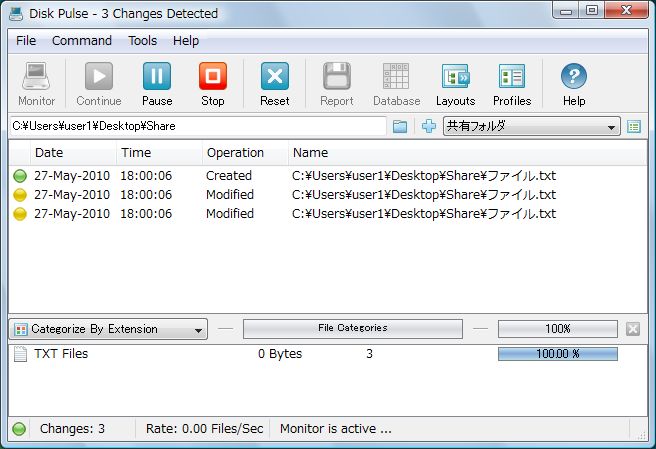Screen dimensions: 656x449
Task: Click the Database toolbar icon
Action: (x=396, y=76)
